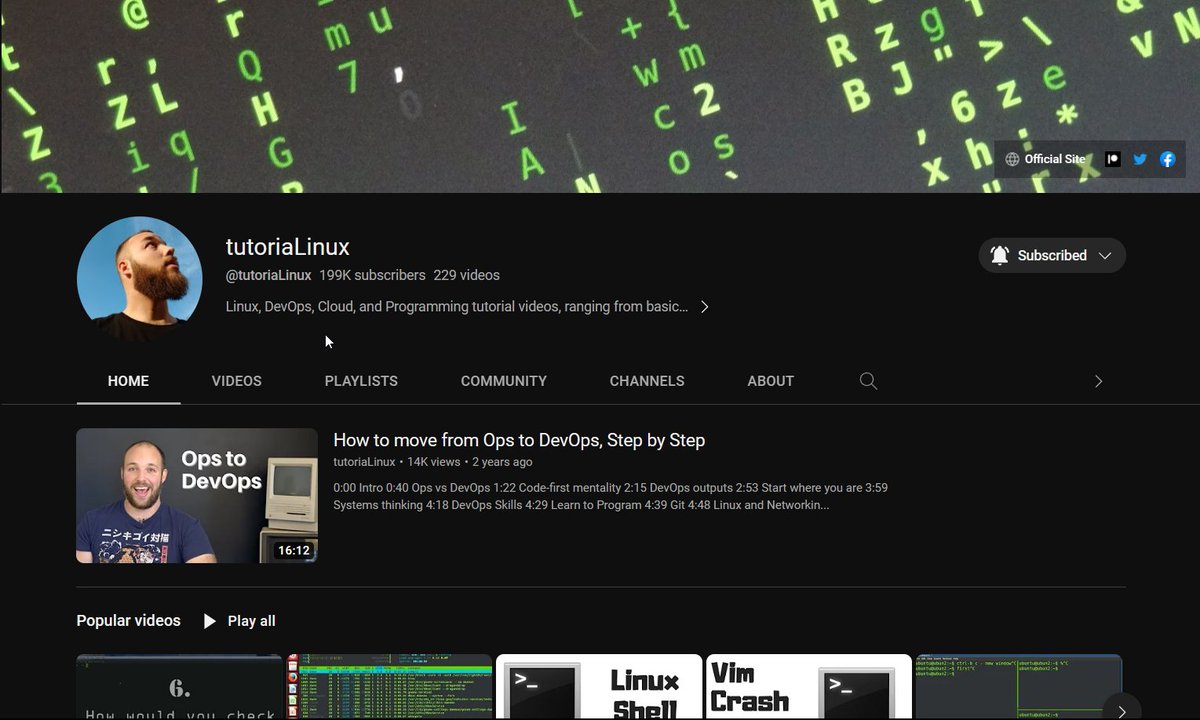
Task: Click the Popular videos heading
Action: click(129, 621)
